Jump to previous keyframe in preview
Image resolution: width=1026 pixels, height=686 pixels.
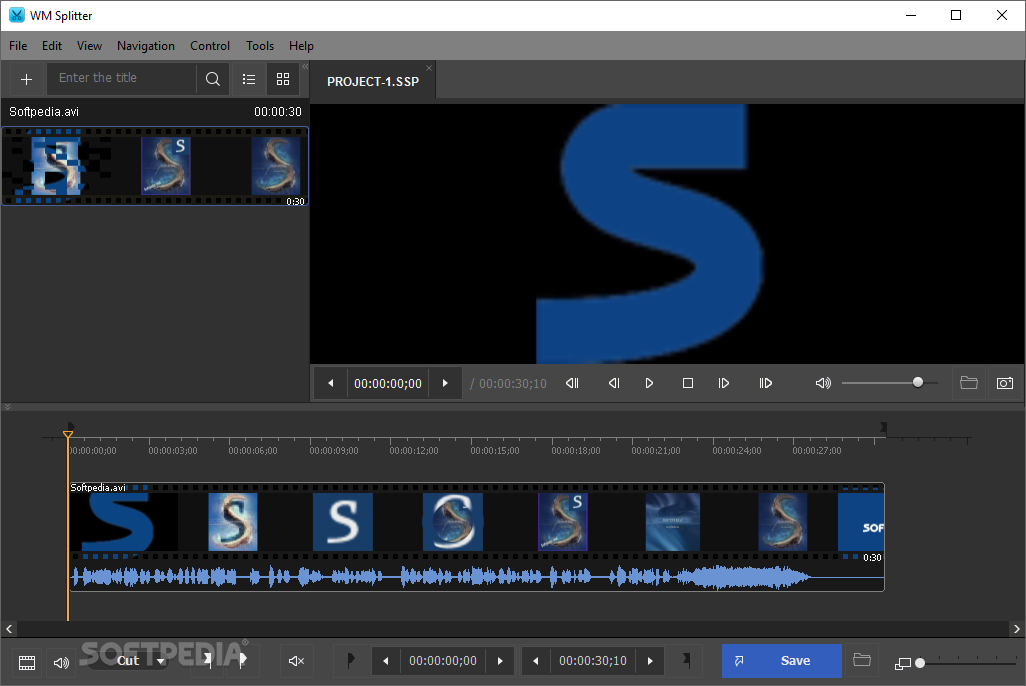(572, 384)
